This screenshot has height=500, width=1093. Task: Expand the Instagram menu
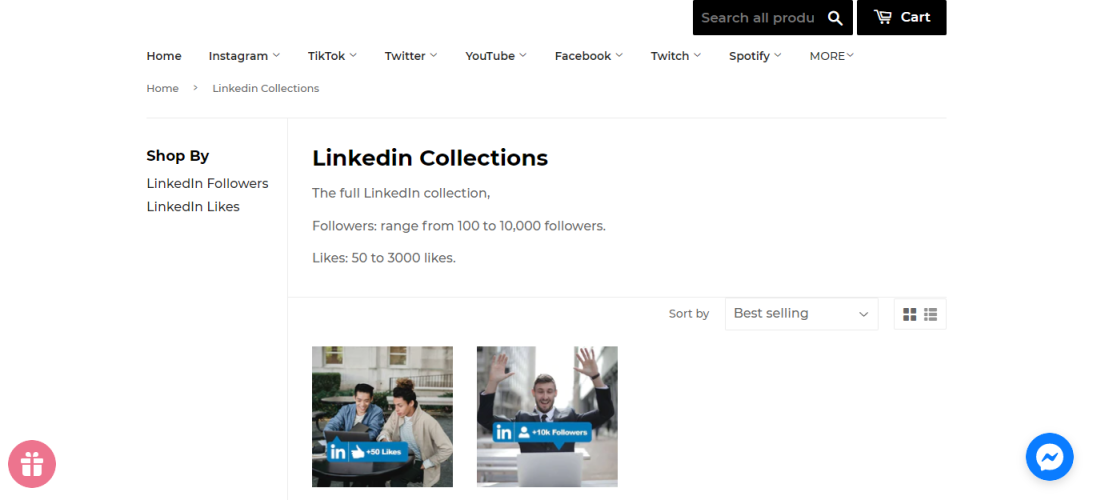click(x=244, y=56)
